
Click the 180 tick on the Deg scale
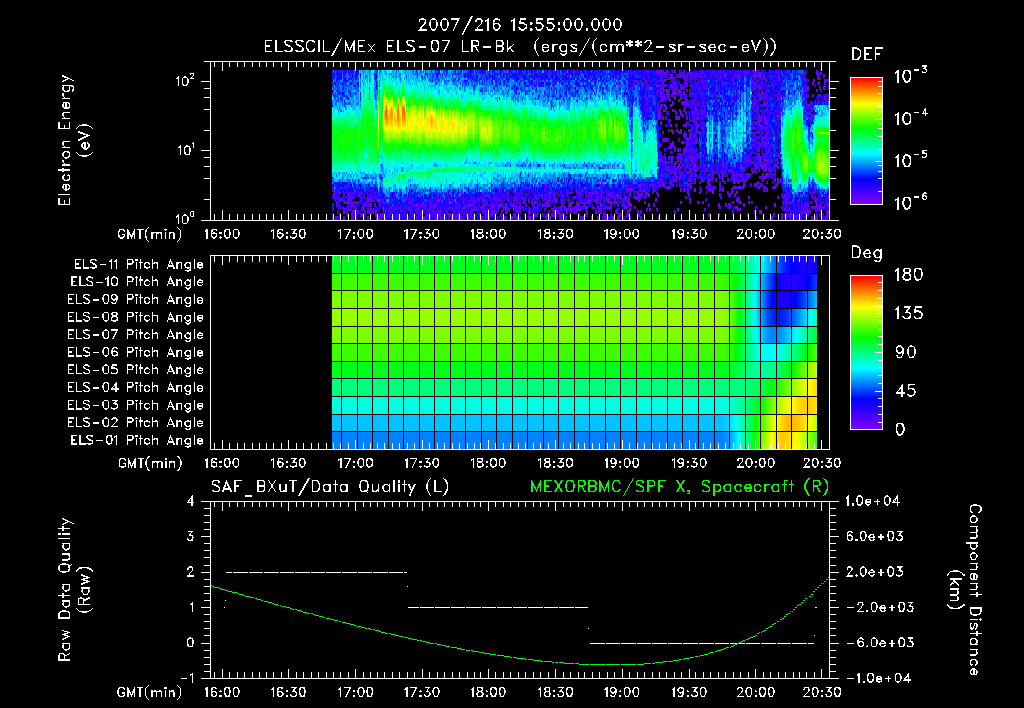pos(908,275)
